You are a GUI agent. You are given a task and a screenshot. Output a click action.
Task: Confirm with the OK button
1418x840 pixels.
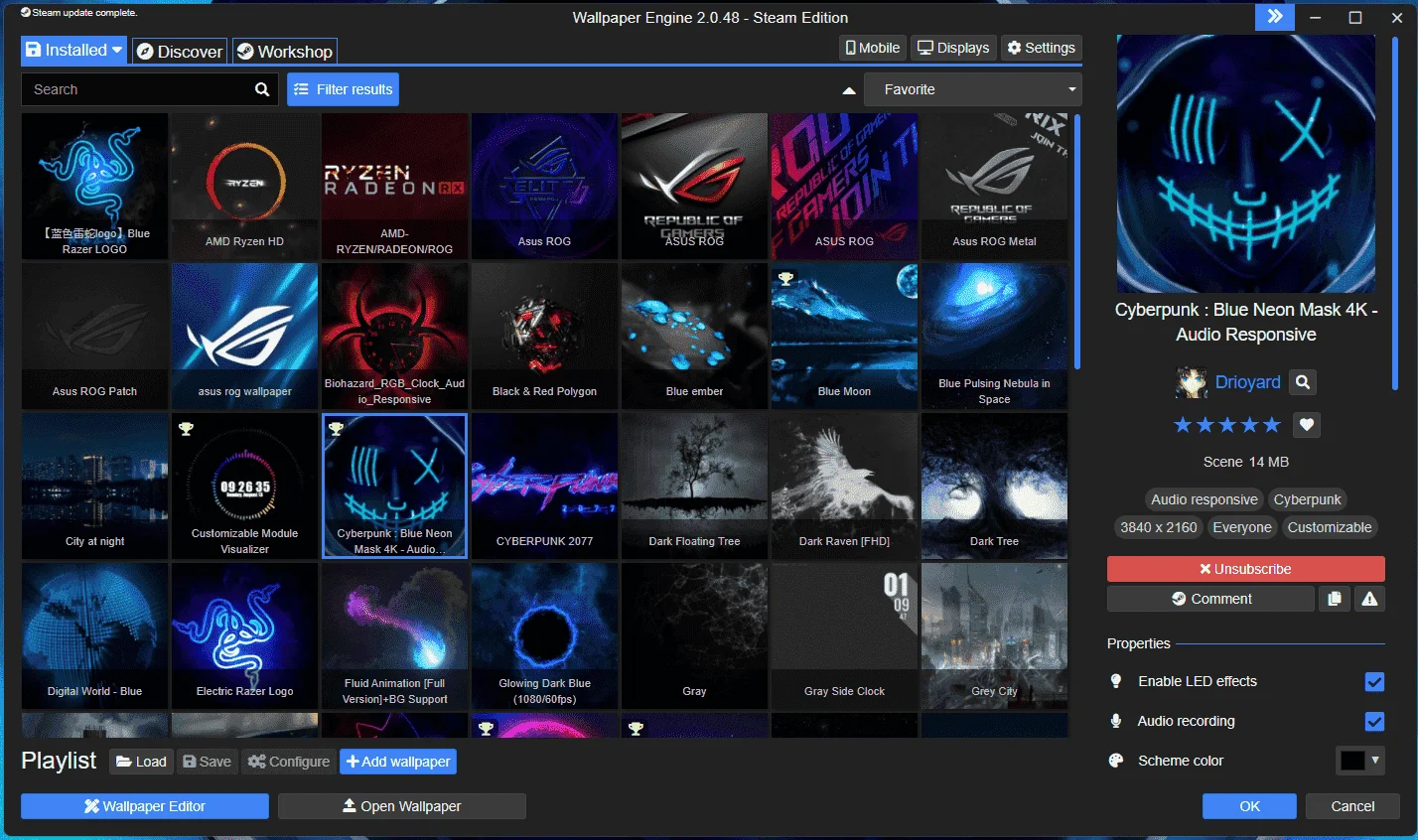tap(1249, 806)
